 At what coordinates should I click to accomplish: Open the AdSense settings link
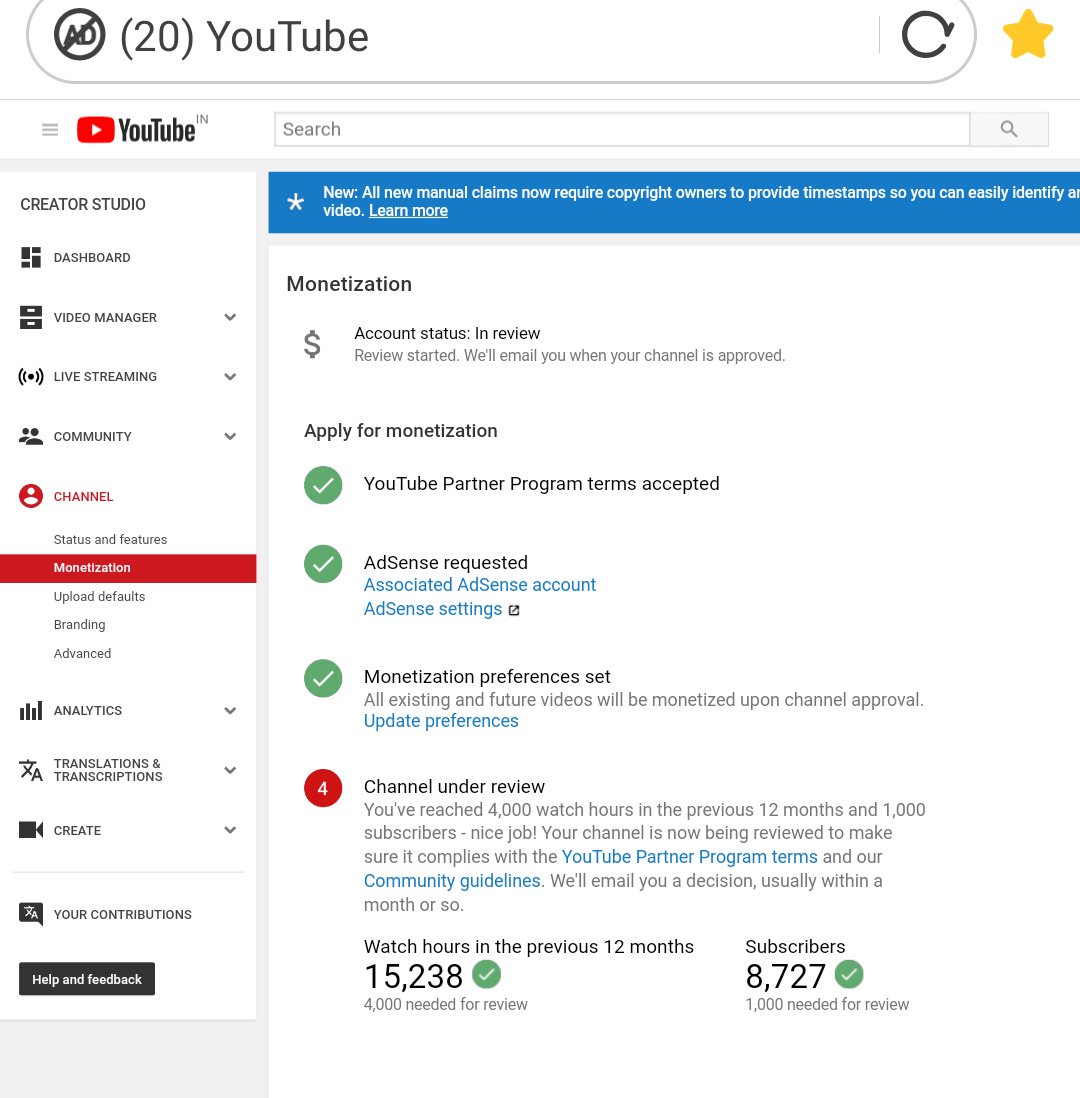pos(433,609)
